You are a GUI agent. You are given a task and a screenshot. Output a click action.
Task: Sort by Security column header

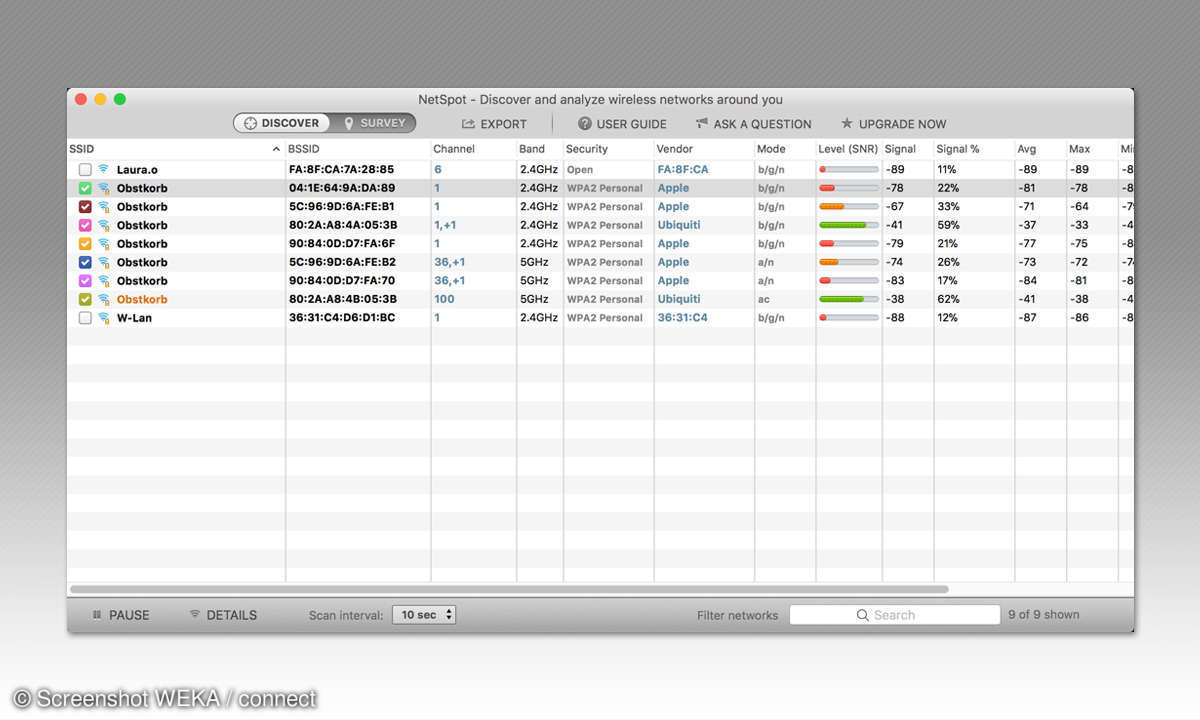click(609, 149)
